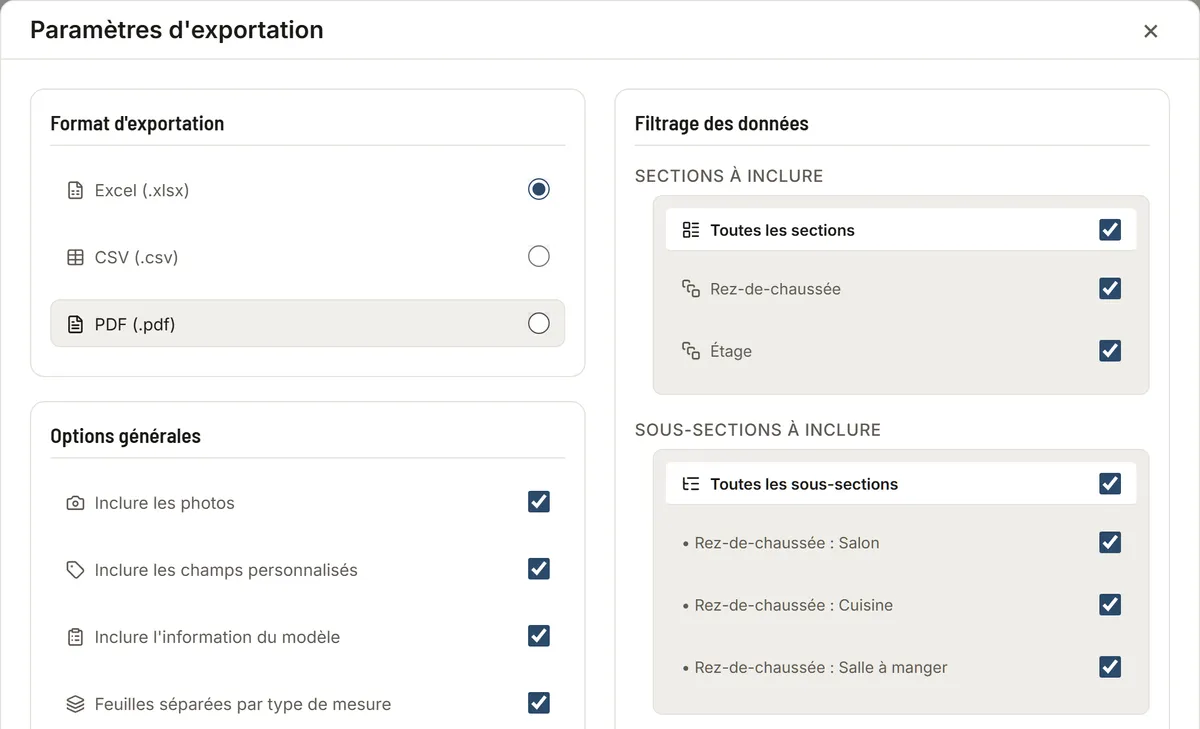Select the CSV (.csv) radio button
1200x729 pixels.
(x=539, y=256)
